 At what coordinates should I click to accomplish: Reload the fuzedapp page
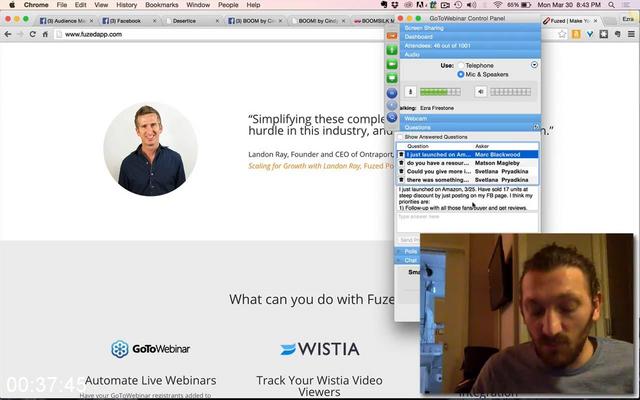click(33, 34)
